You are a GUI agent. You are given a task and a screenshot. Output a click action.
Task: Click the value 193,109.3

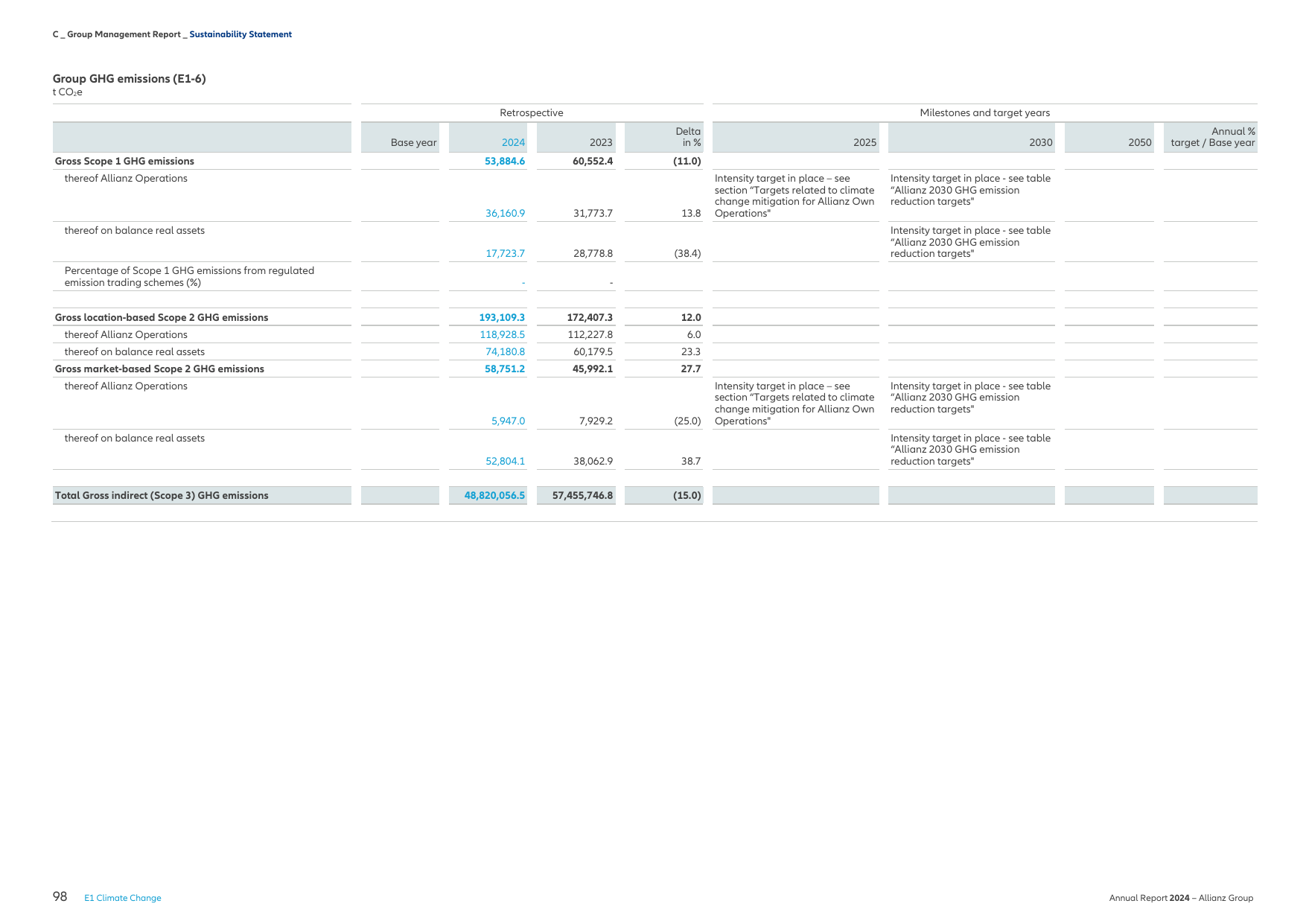pos(502,318)
